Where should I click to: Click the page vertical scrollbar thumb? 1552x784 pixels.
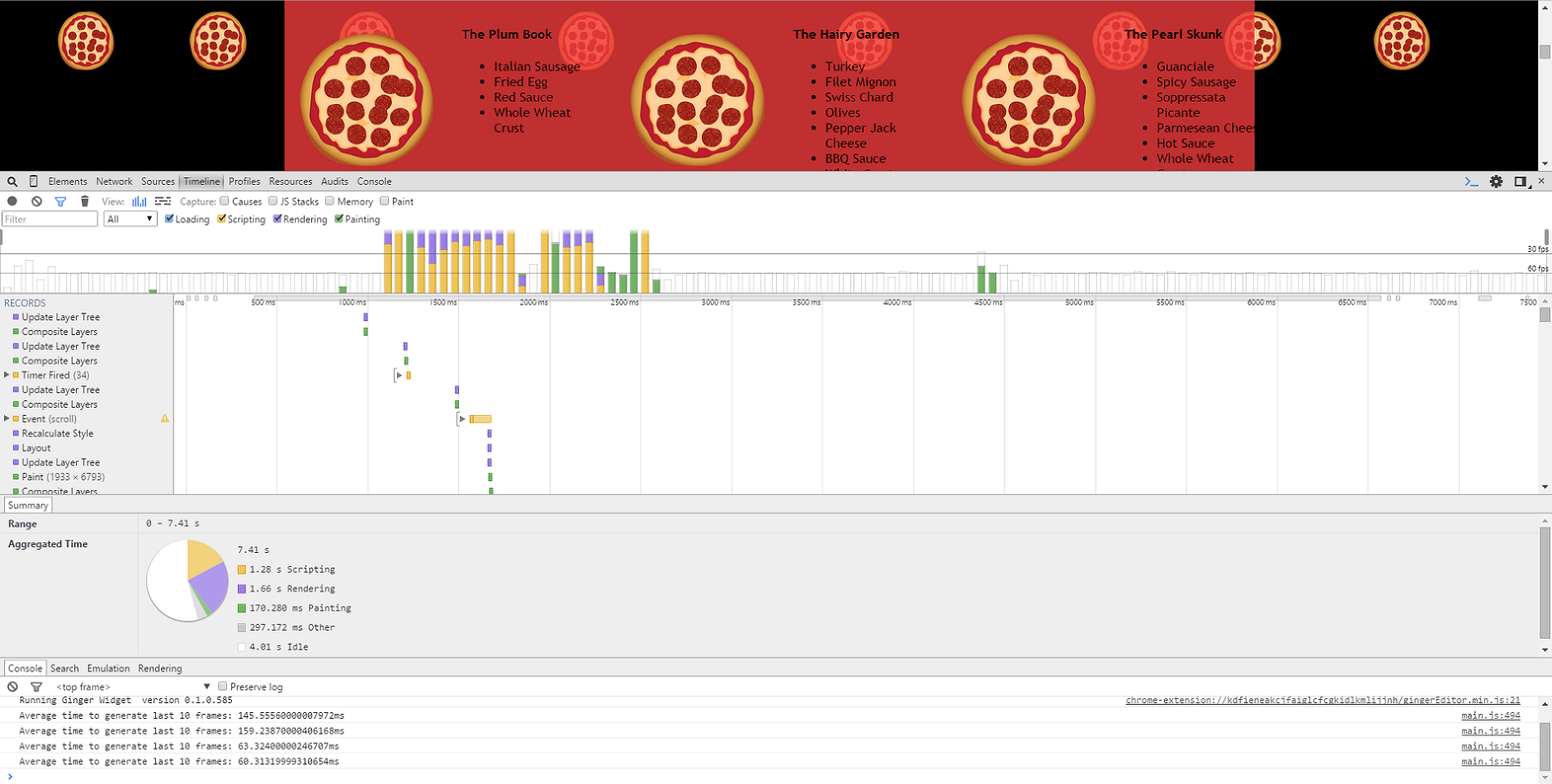(1545, 51)
